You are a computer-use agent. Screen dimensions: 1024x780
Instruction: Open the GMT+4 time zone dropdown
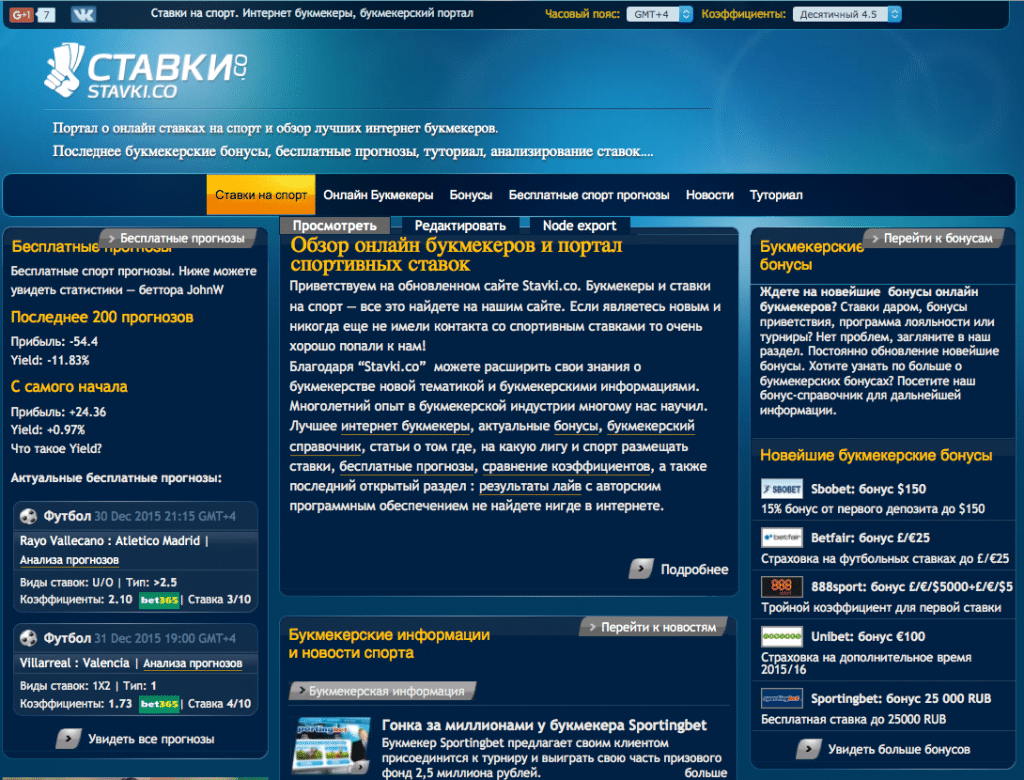coord(660,15)
